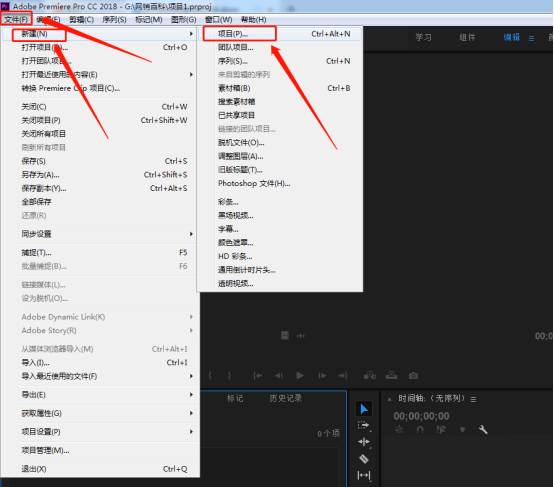The width and height of the screenshot is (554, 487).
Task: Toggle timeline snap magnet icon
Action: [420, 430]
